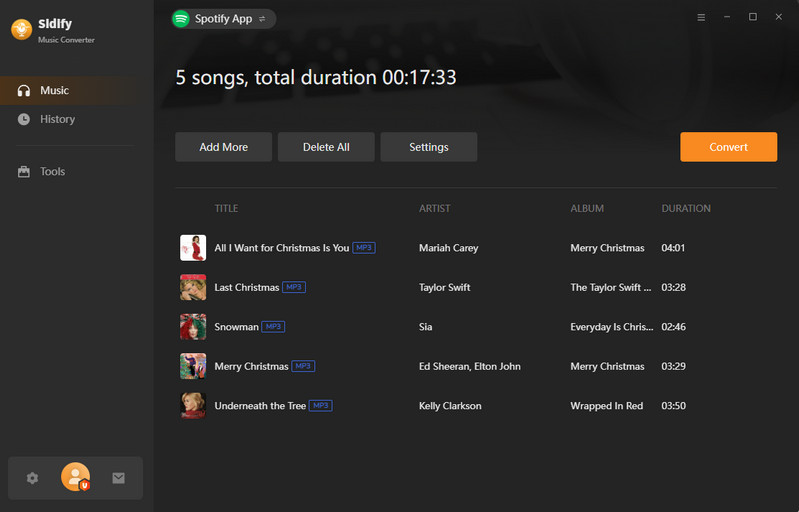The image size is (799, 512).
Task: Select song title 'Underneath the Tree'
Action: coord(260,406)
